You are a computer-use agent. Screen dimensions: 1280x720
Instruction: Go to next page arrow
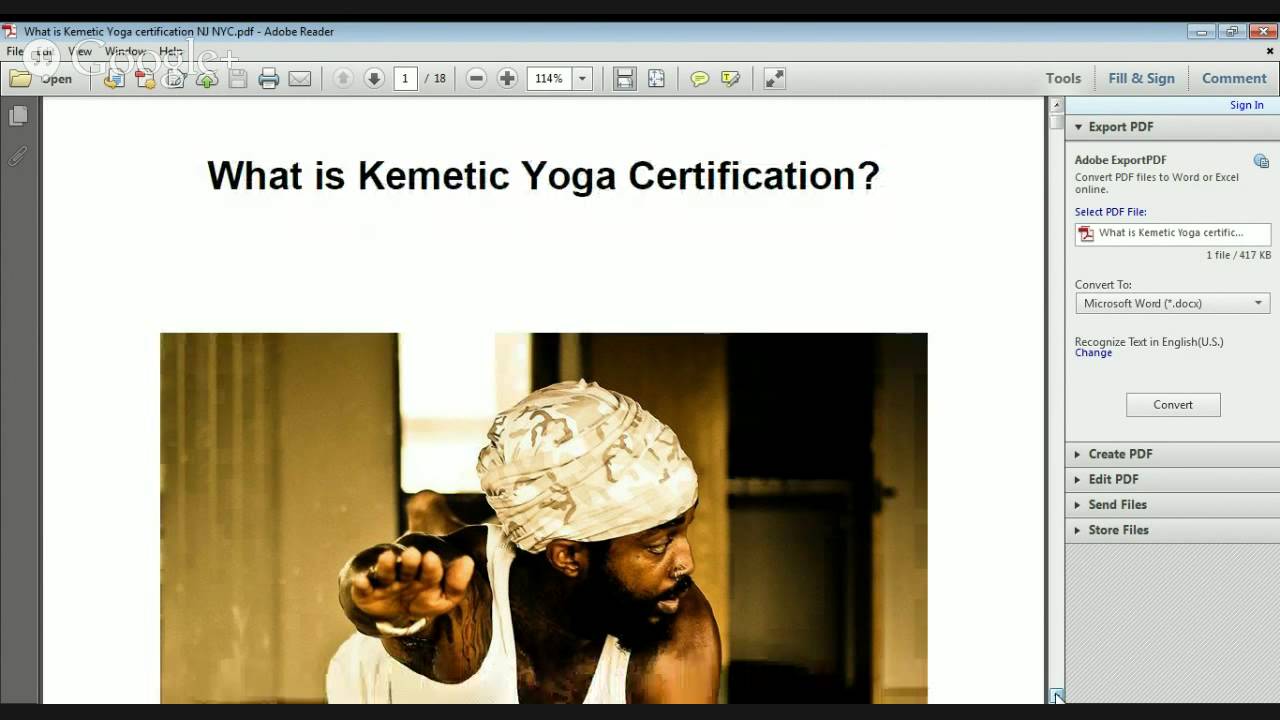374,78
